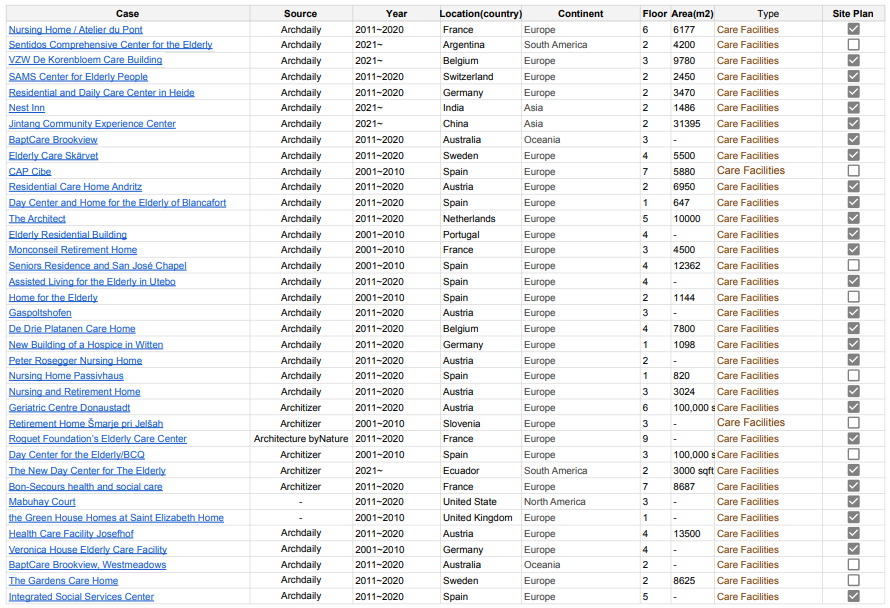Select the Year column header

tap(396, 14)
